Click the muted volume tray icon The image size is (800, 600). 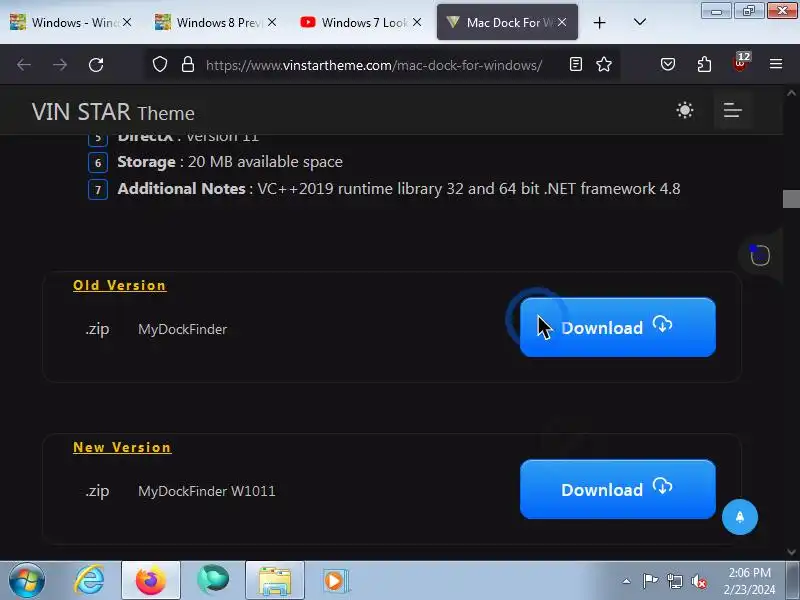pos(698,581)
